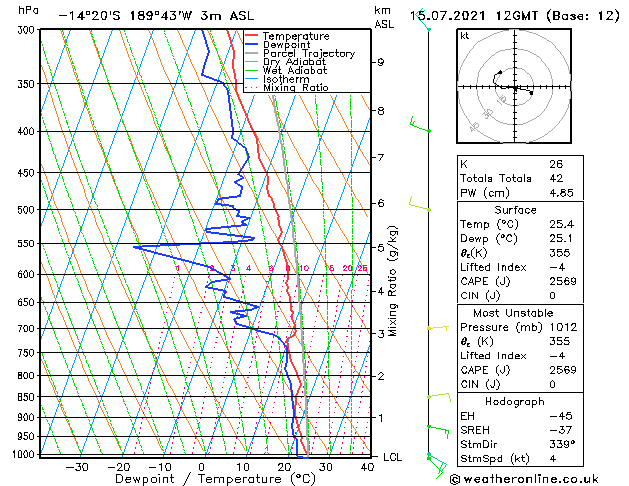Click the green wind barb near 925 hPa

(438, 432)
